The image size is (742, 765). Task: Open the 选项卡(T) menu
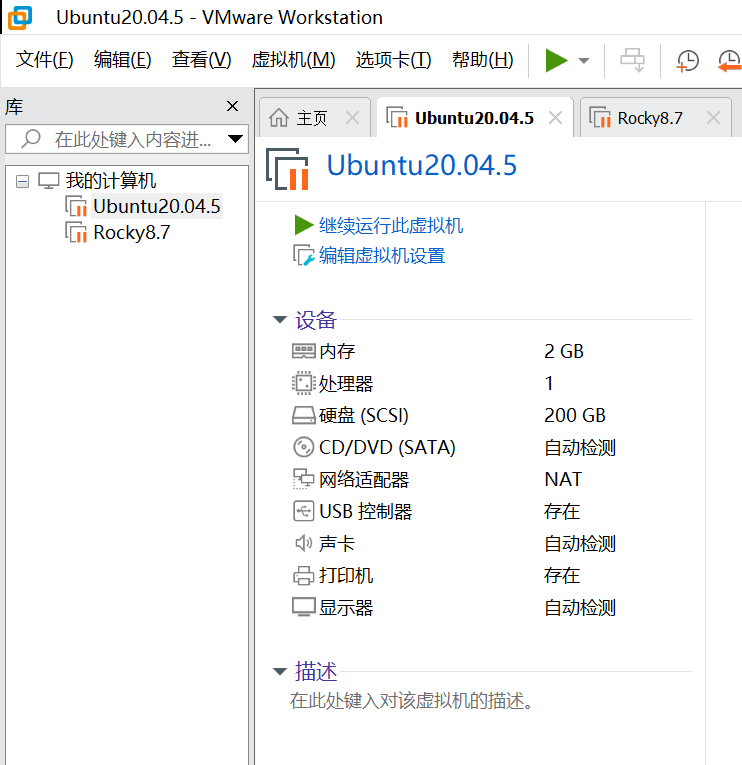393,60
